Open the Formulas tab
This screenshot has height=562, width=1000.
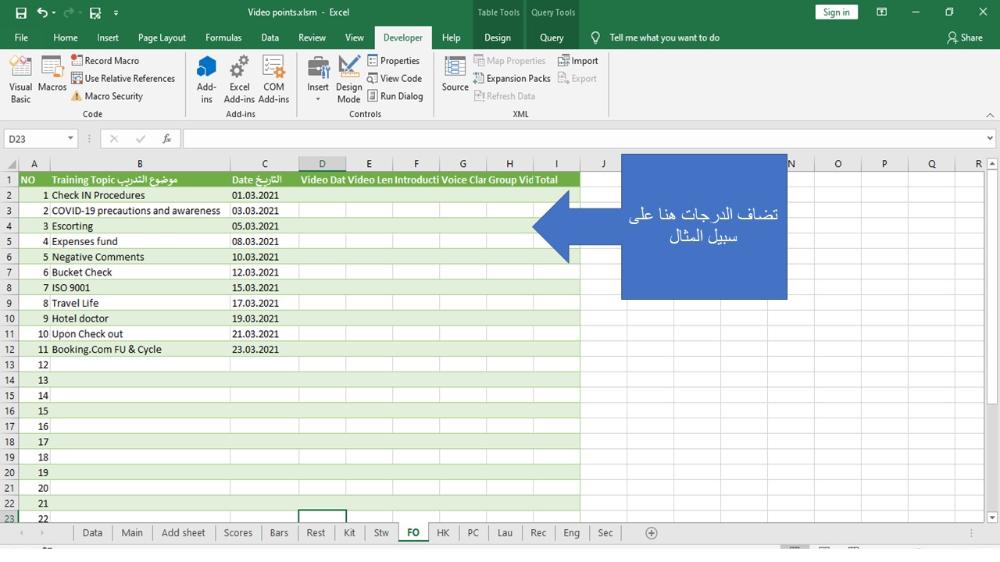tap(223, 38)
